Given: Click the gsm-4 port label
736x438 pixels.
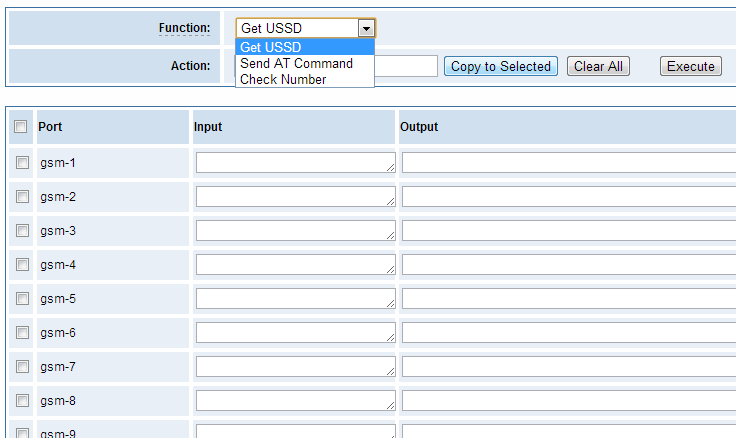Looking at the screenshot, I should tap(58, 265).
